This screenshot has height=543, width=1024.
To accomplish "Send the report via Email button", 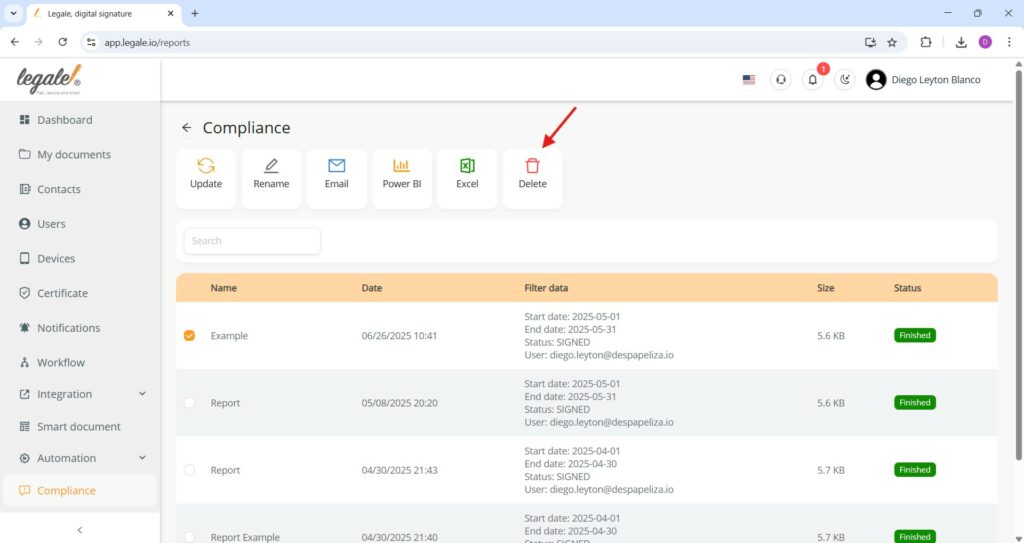I will pyautogui.click(x=336, y=179).
